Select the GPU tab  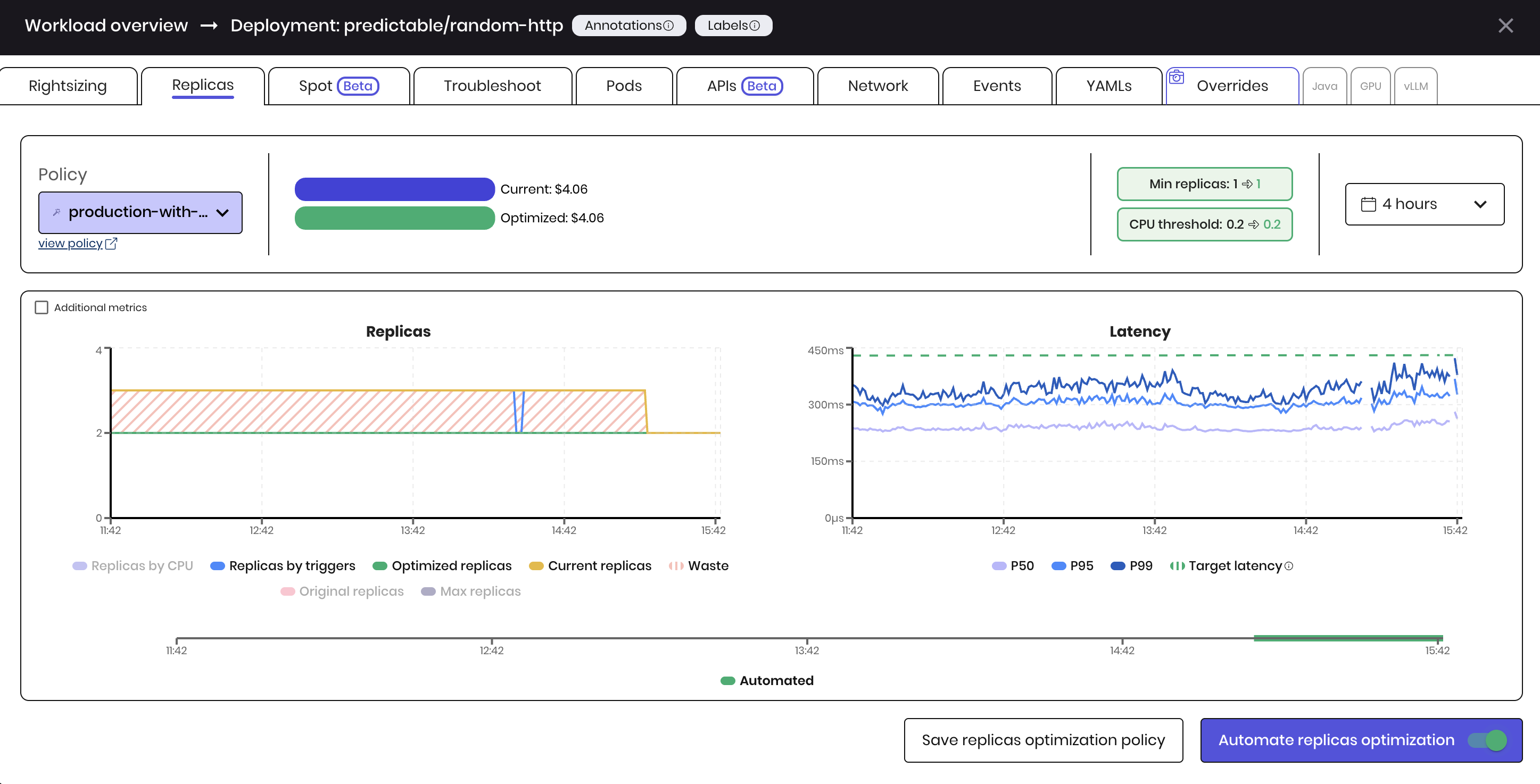(x=1370, y=86)
